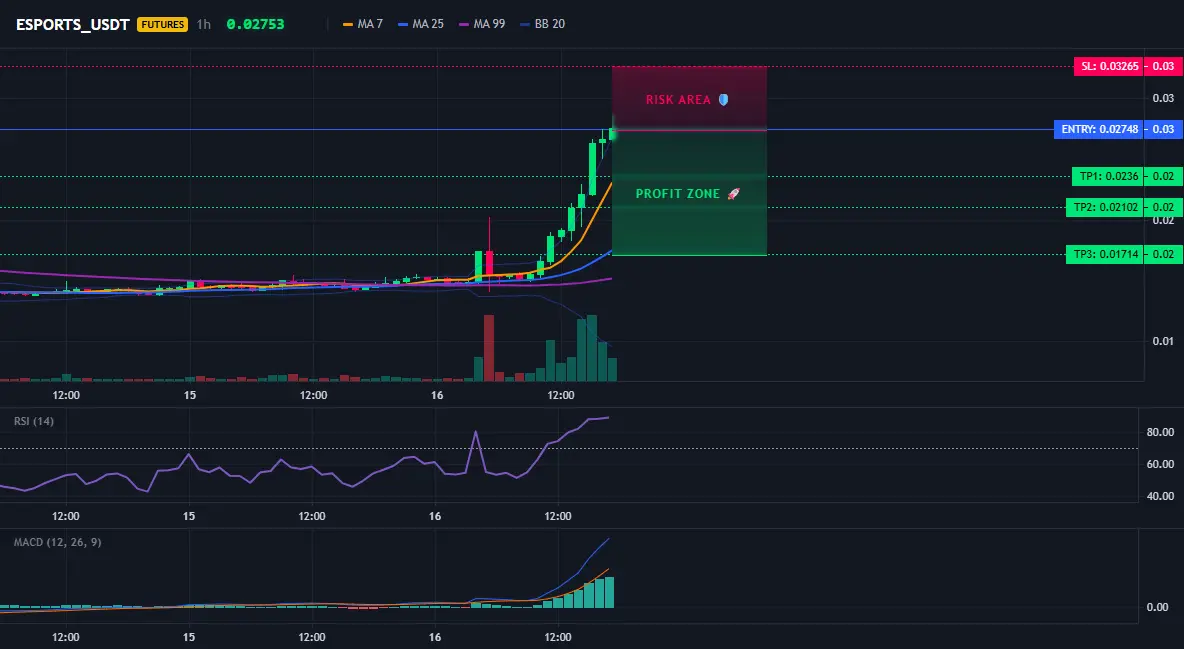Click the yellow FUTURES badge
This screenshot has width=1184, height=649.
pos(162,24)
